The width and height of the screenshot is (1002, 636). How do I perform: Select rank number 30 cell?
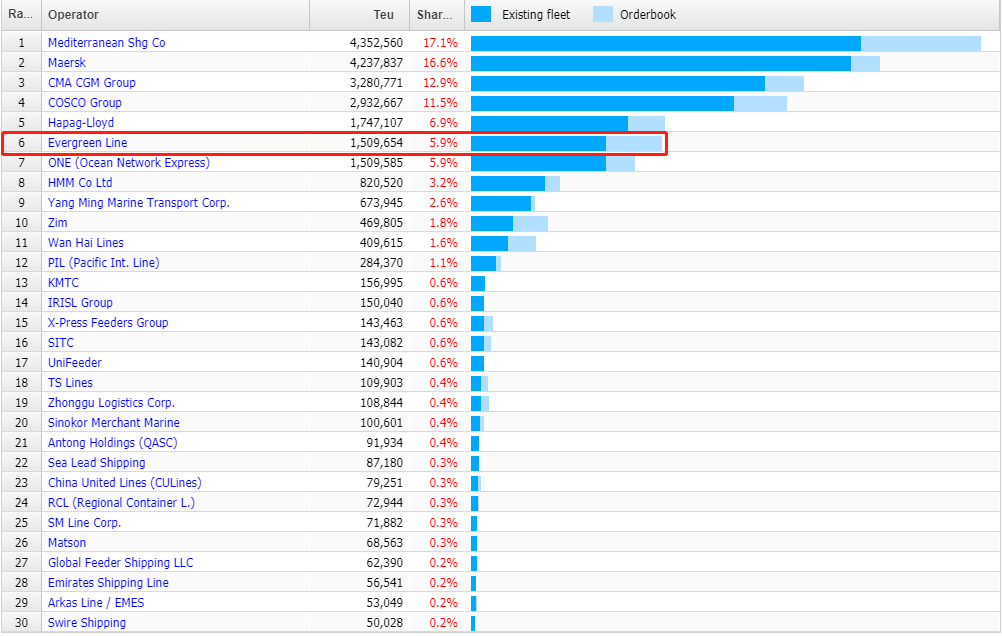coord(22,623)
